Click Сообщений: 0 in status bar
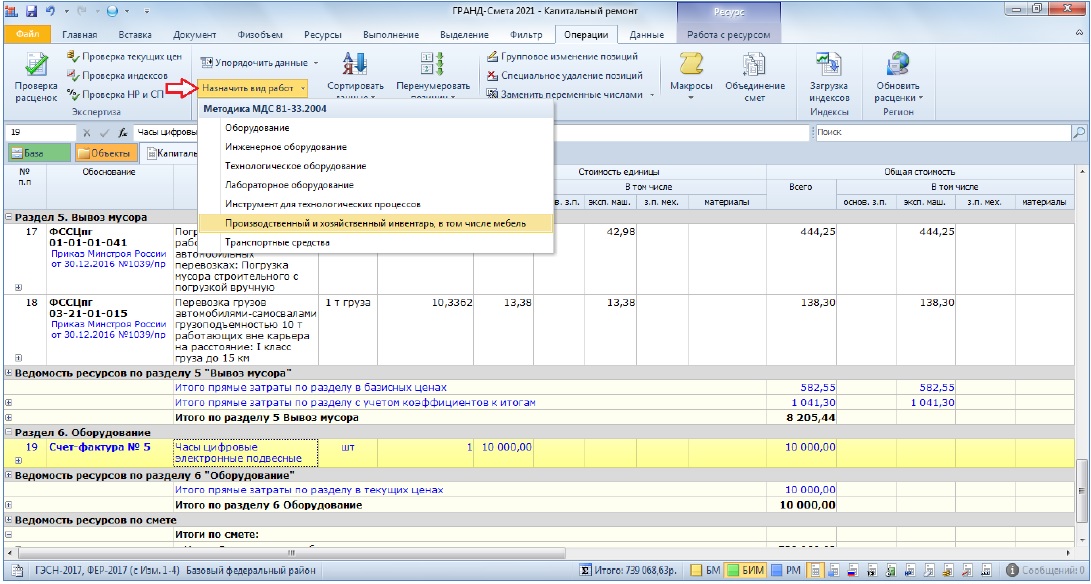The width and height of the screenshot is (1091, 584). pyautogui.click(x=1046, y=570)
